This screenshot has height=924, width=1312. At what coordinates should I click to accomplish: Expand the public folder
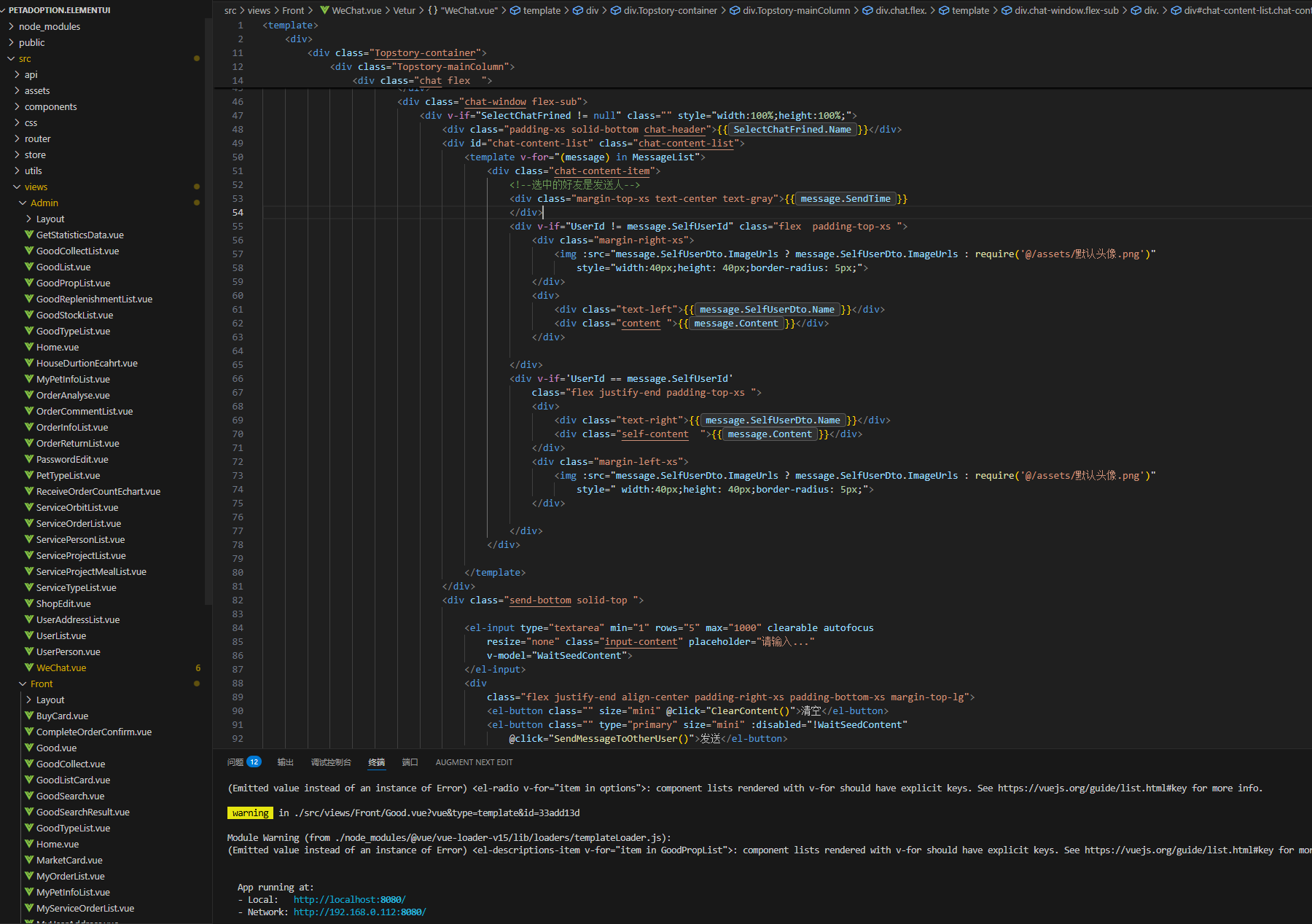pos(11,42)
